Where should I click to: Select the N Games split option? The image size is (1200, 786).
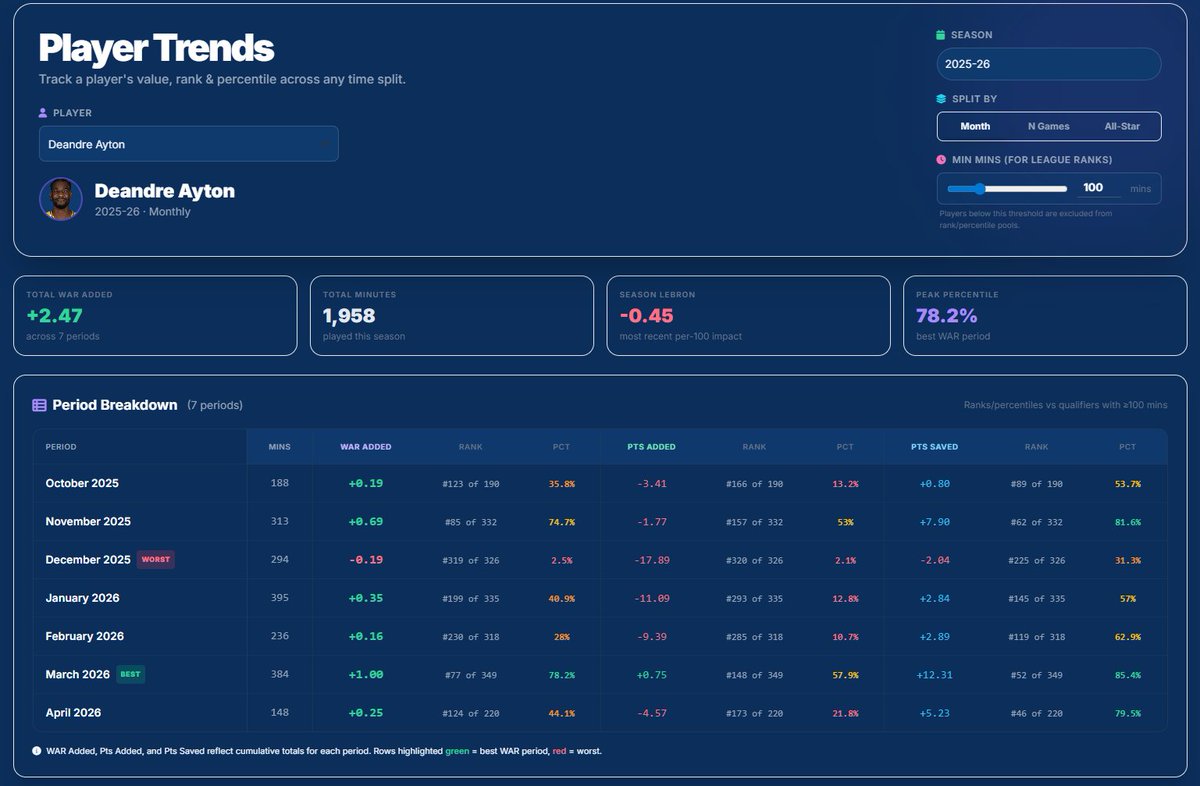[x=1048, y=126]
